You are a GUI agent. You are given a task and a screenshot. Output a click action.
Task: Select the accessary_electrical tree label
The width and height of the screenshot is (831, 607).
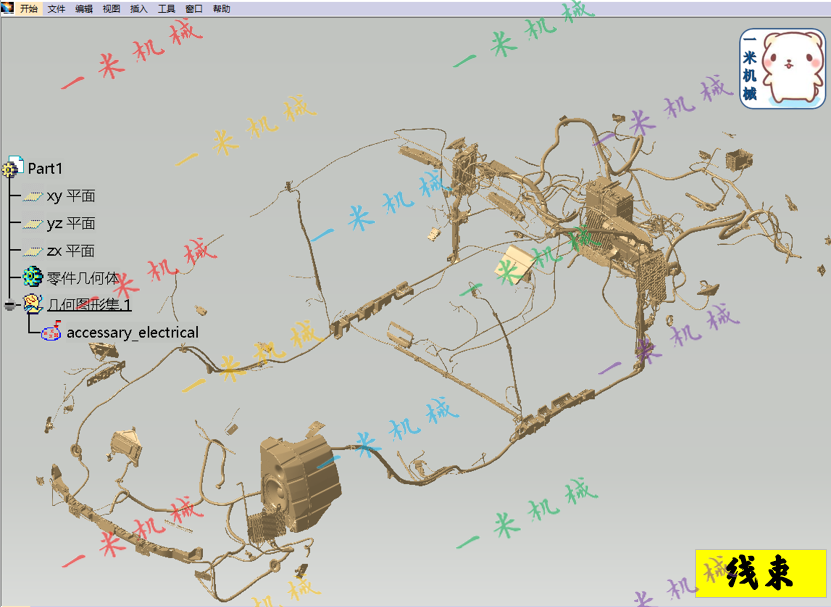point(132,332)
